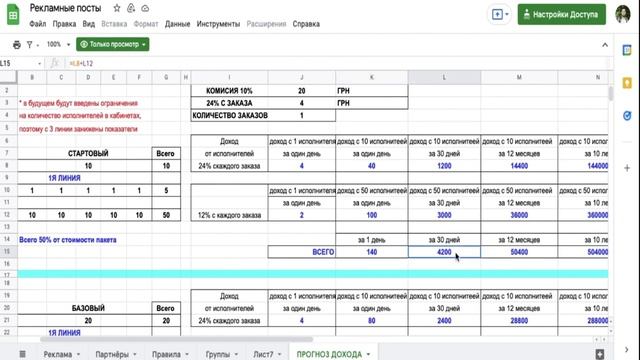Star the Рекламные посты document
640x360 pixels.
click(x=117, y=8)
